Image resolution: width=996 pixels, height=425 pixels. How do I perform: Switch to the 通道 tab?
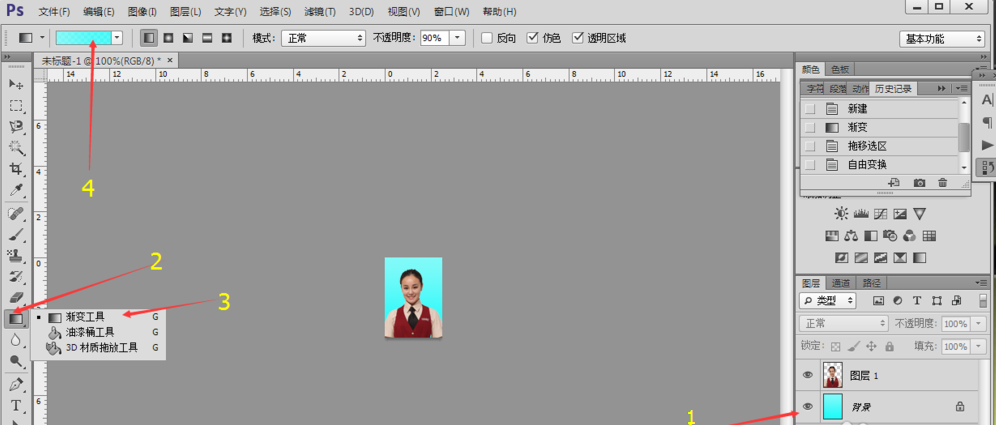point(840,283)
